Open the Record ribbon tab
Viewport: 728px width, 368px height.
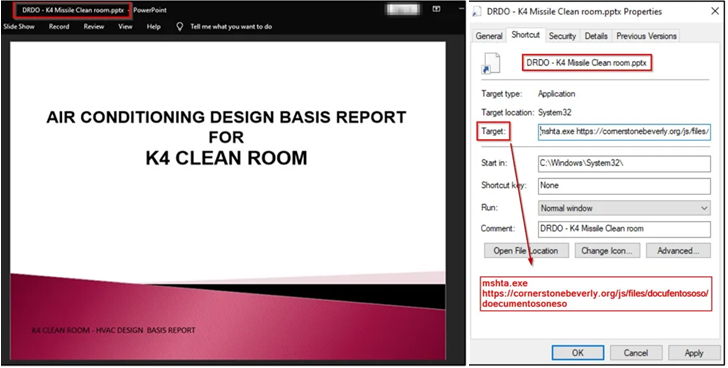click(x=59, y=27)
